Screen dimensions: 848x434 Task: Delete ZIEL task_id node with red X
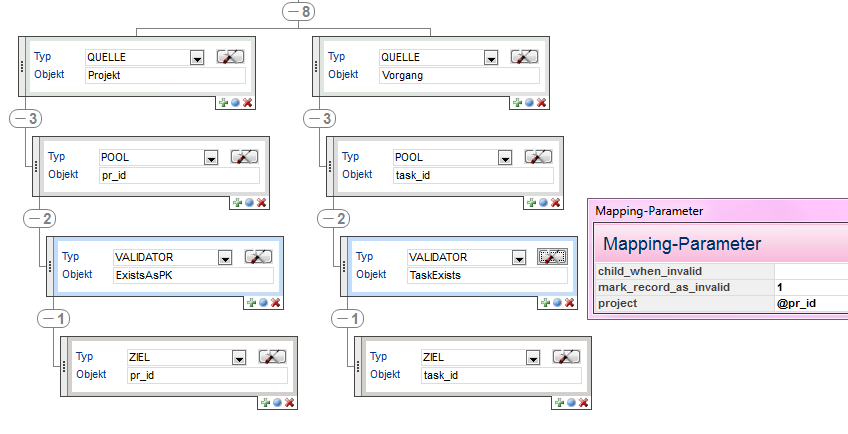584,403
